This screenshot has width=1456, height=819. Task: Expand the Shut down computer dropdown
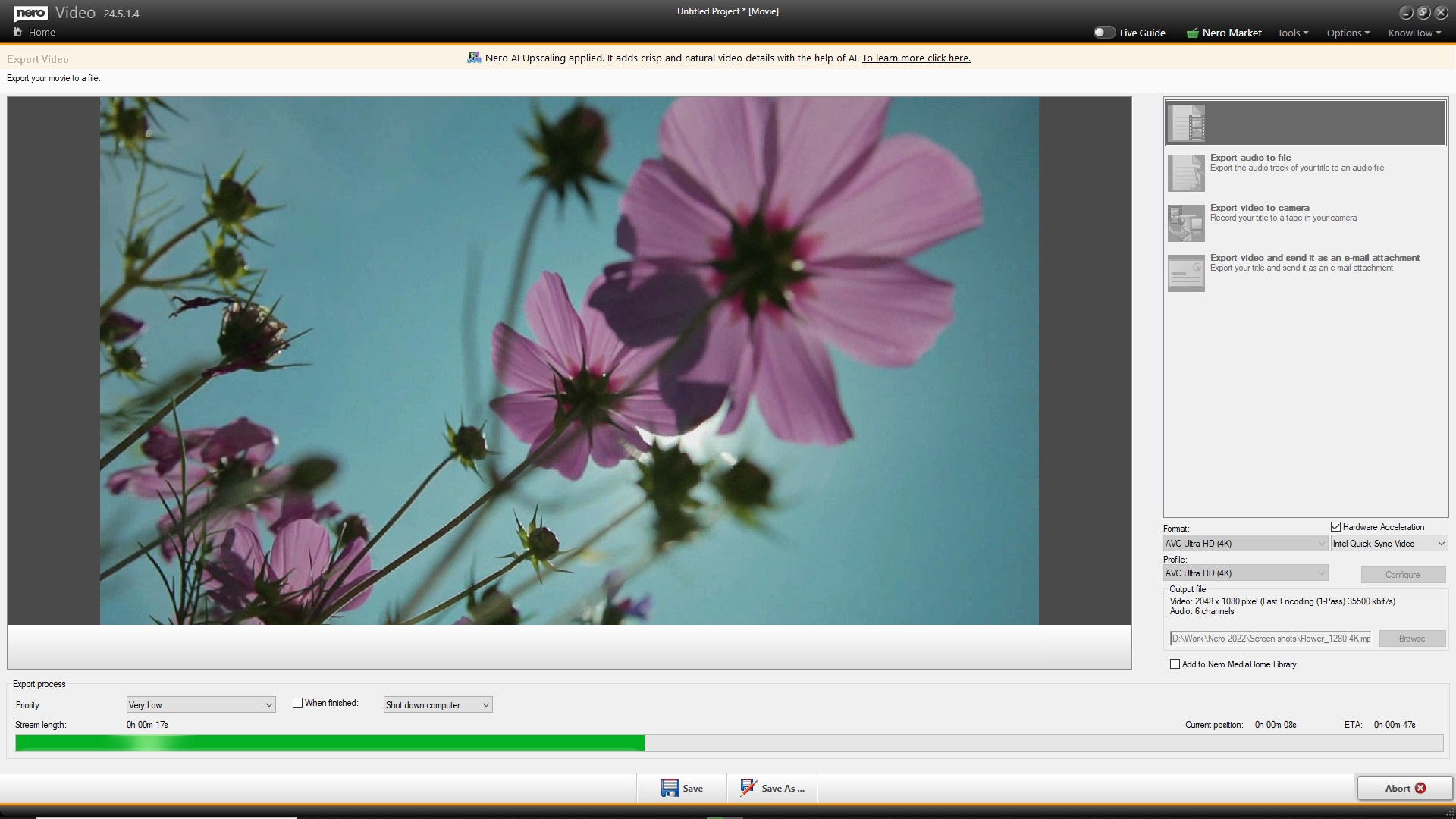438,705
